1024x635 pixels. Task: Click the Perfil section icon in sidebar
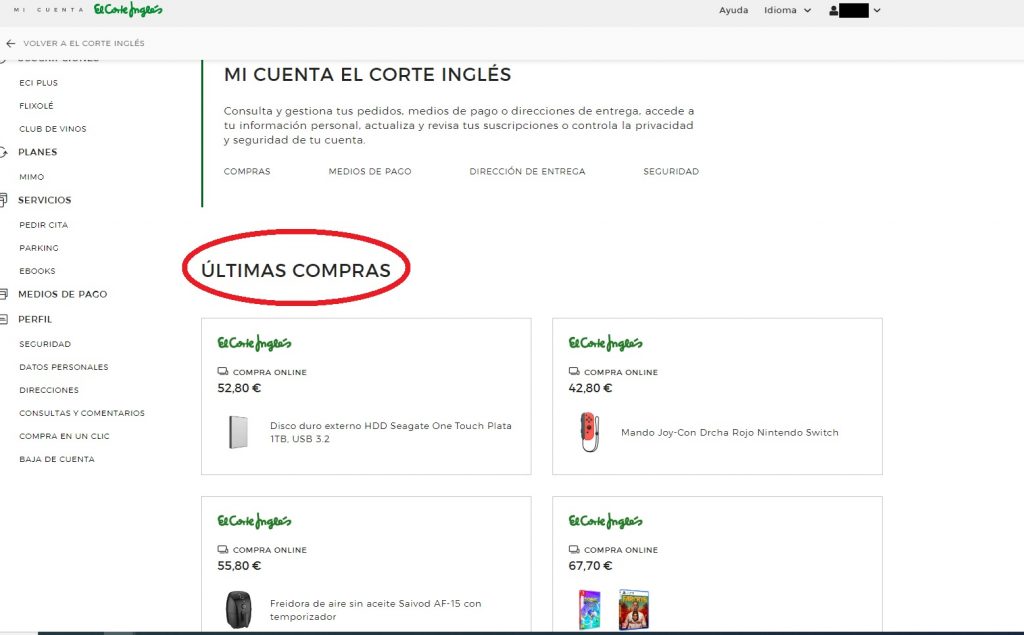click(x=3, y=319)
